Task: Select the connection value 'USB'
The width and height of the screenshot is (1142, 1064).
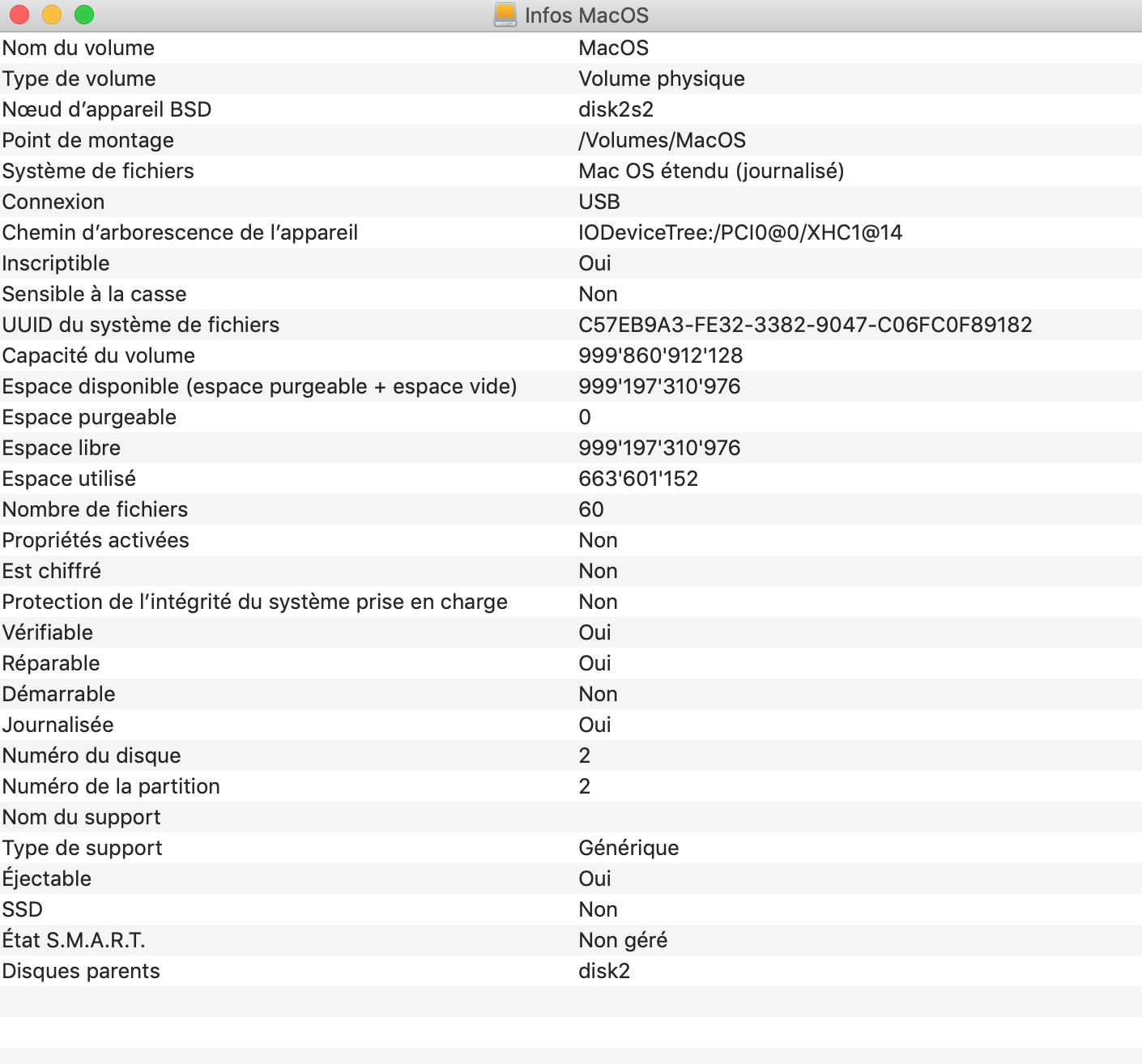Action: (x=599, y=202)
